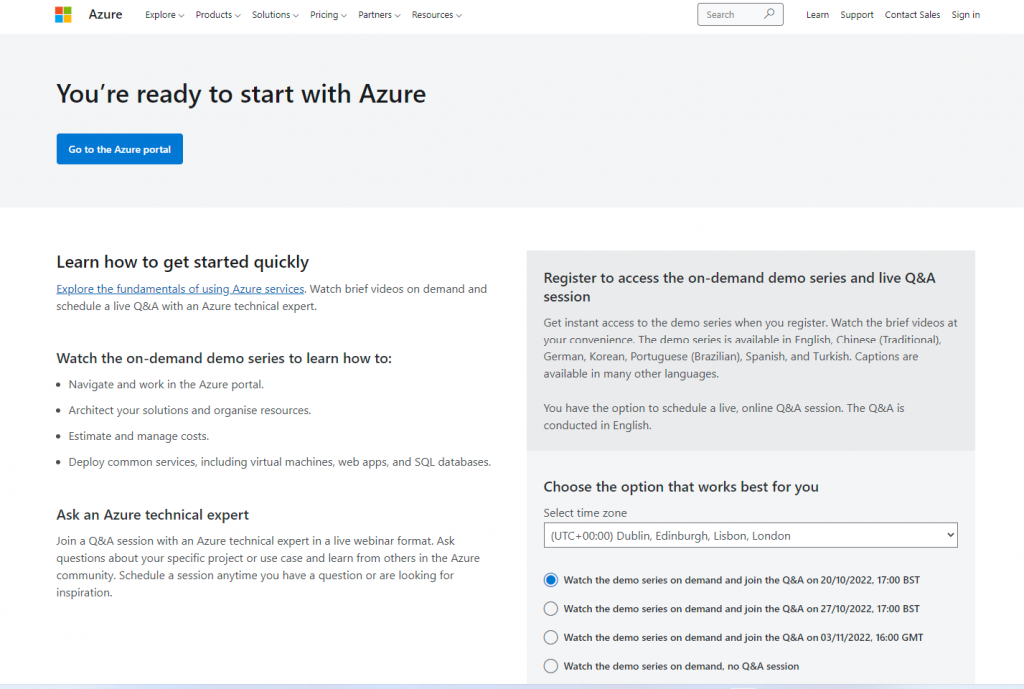Screen dimensions: 1024x689
Task: Open the Select time zone dropdown
Action: [750, 536]
